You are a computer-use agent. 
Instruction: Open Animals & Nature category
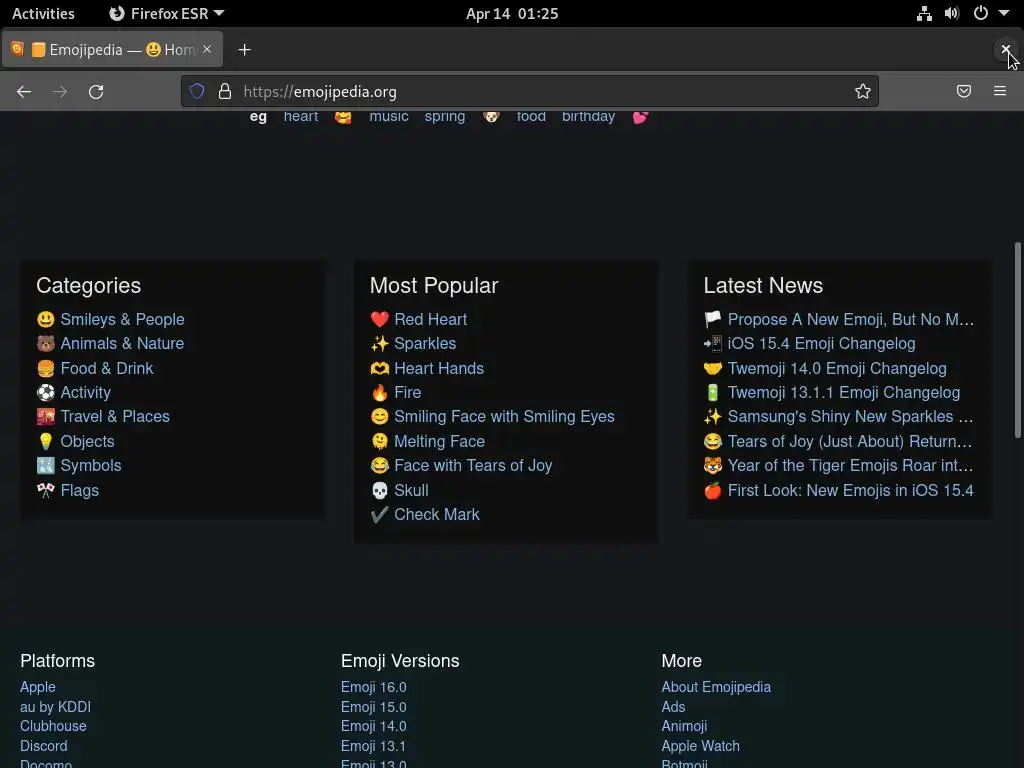tap(122, 344)
